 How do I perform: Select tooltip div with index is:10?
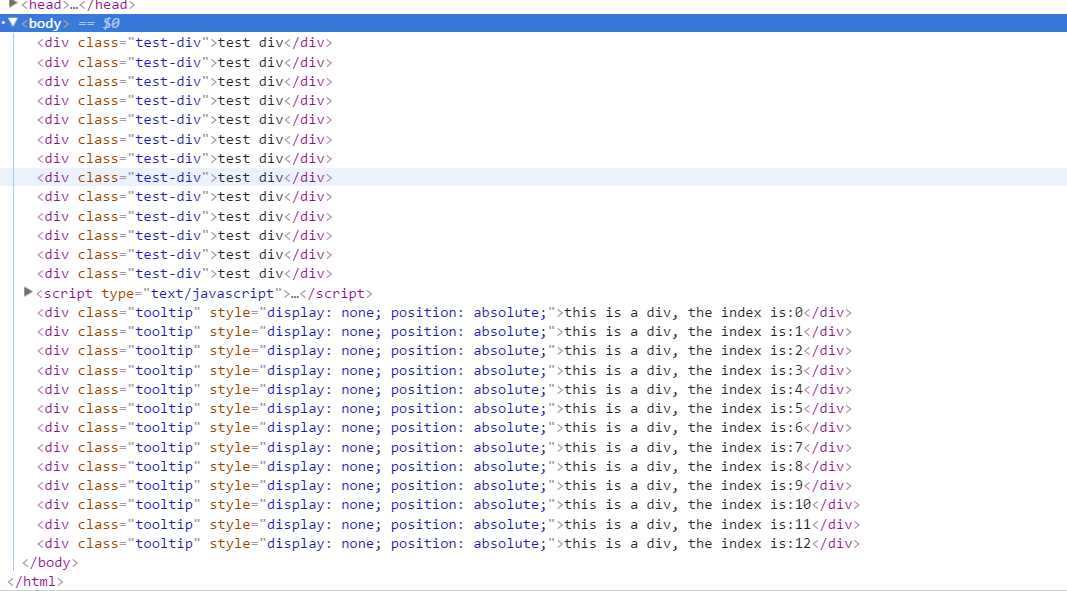[448, 505]
